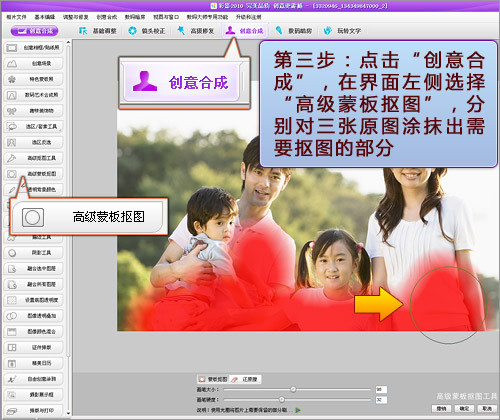Open the 数码暗房 menu in the menu bar
This screenshot has width=500, height=420.
point(135,17)
